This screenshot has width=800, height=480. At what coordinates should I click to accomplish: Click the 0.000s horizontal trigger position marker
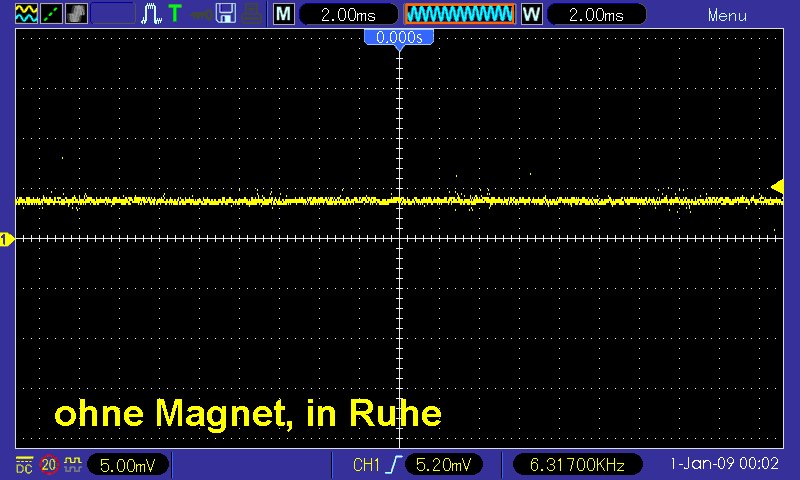pyautogui.click(x=399, y=38)
